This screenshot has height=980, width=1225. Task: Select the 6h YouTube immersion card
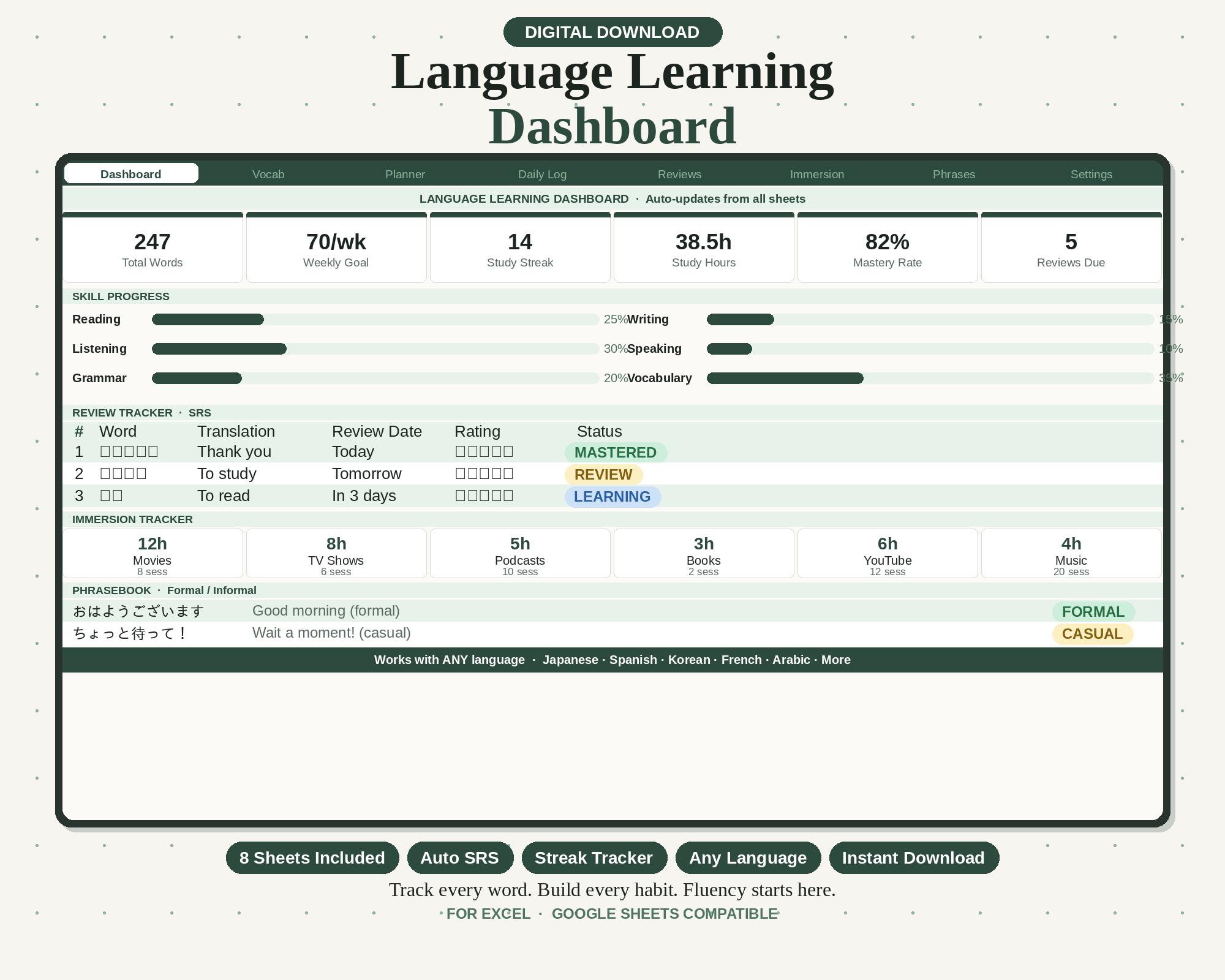(x=888, y=553)
